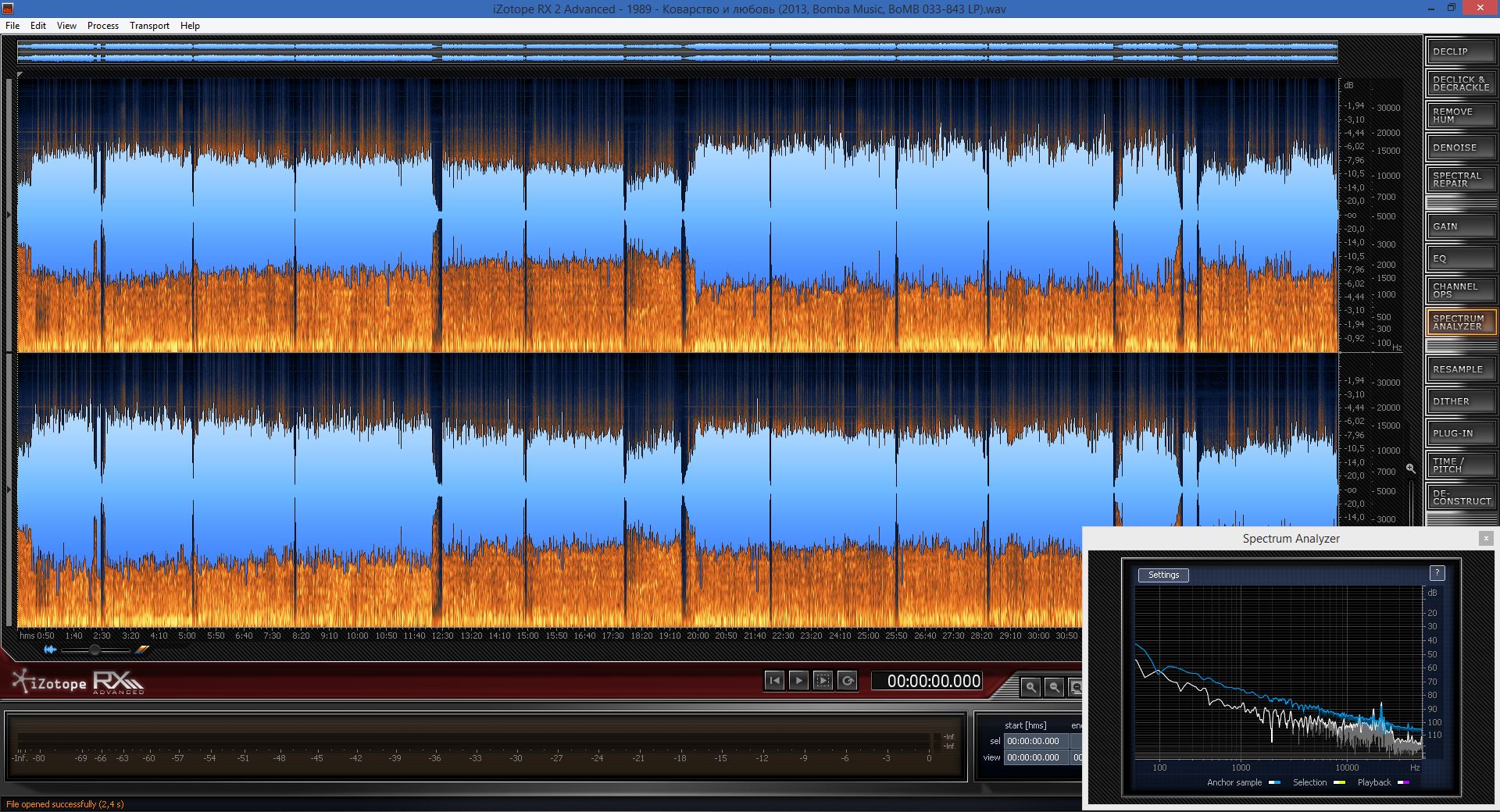Minimize the iZotope RX window
Screen dimensions: 1500x812
coord(1431,9)
